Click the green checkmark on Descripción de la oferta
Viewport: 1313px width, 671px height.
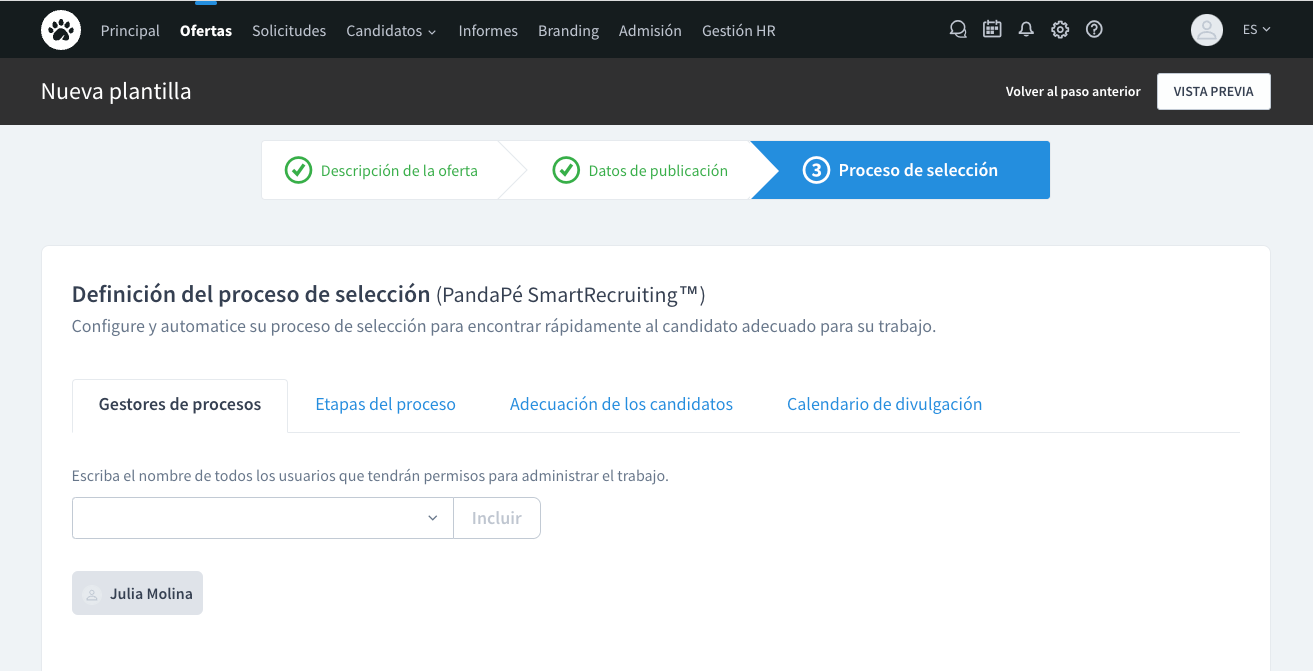[298, 170]
